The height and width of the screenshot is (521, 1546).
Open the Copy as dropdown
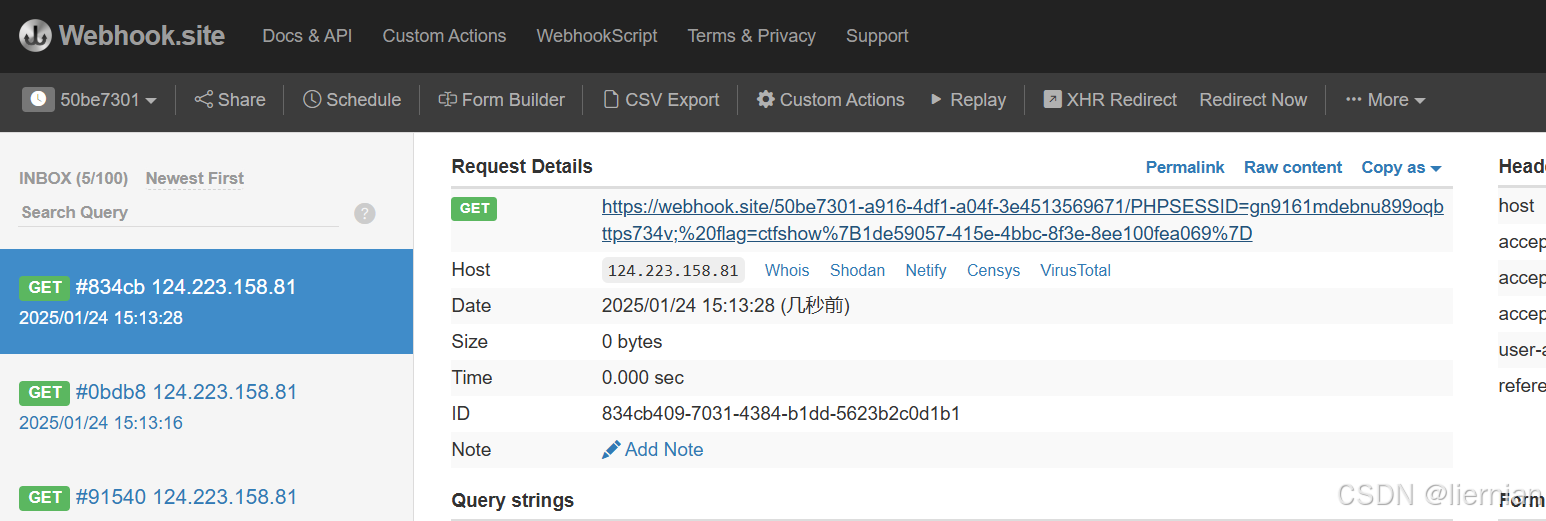(1401, 167)
